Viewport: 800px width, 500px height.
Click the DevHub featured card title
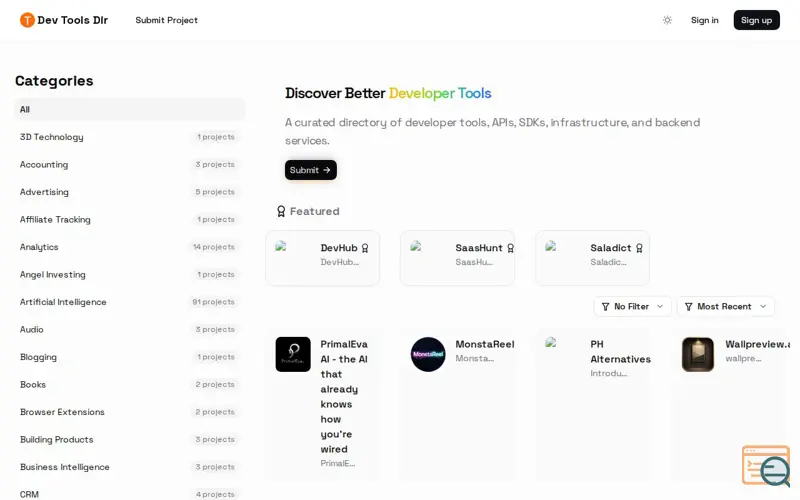339,248
